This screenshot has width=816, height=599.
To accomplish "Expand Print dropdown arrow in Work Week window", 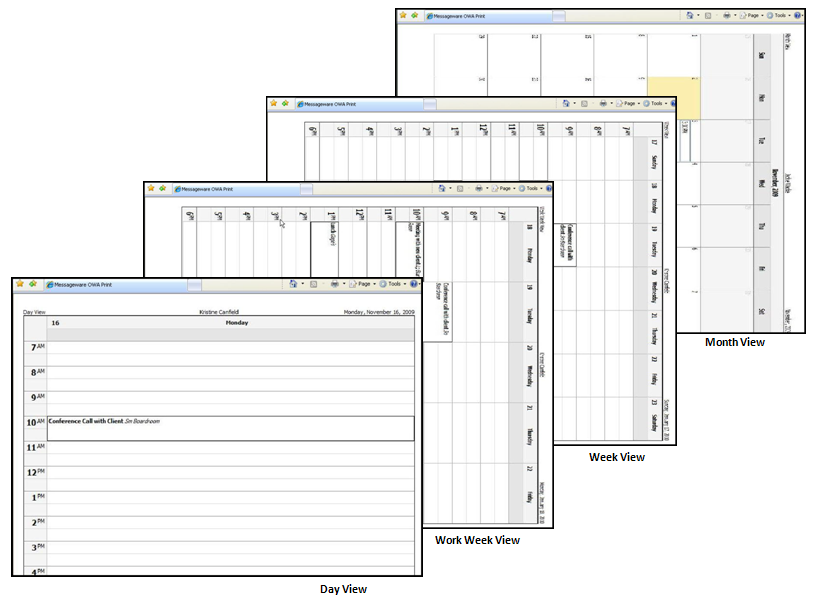I will coord(487,188).
